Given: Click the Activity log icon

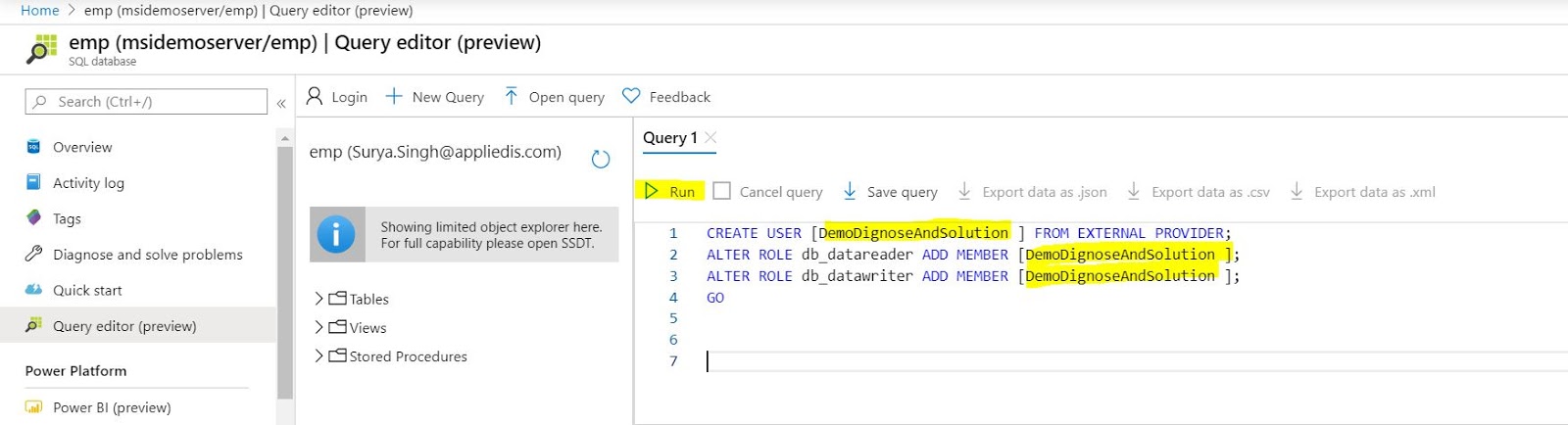Looking at the screenshot, I should 33,182.
